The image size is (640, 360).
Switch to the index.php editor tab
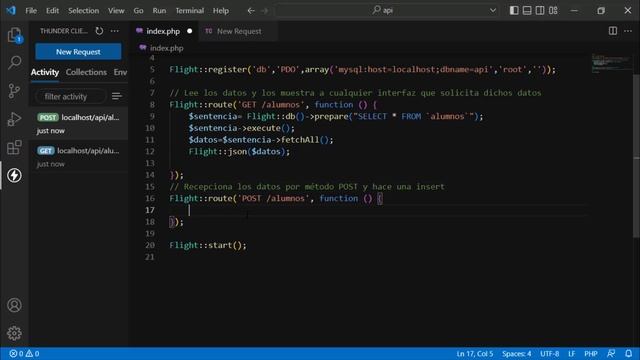pyautogui.click(x=163, y=31)
